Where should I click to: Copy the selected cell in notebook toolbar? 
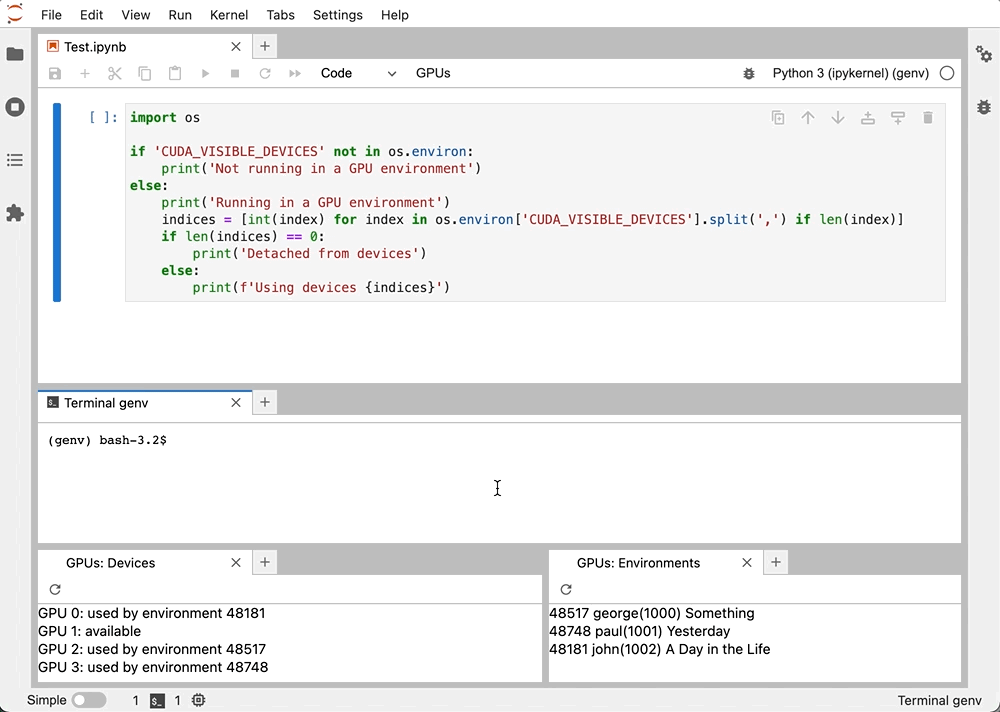coord(145,73)
